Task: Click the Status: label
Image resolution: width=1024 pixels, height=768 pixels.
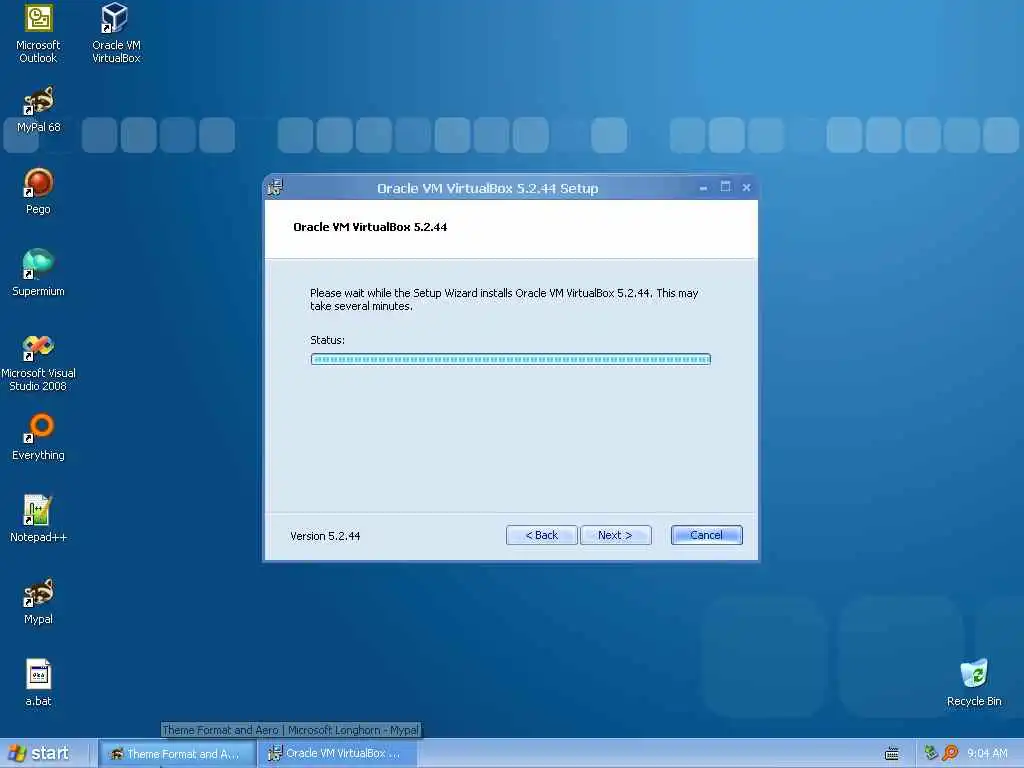Action: click(x=327, y=340)
